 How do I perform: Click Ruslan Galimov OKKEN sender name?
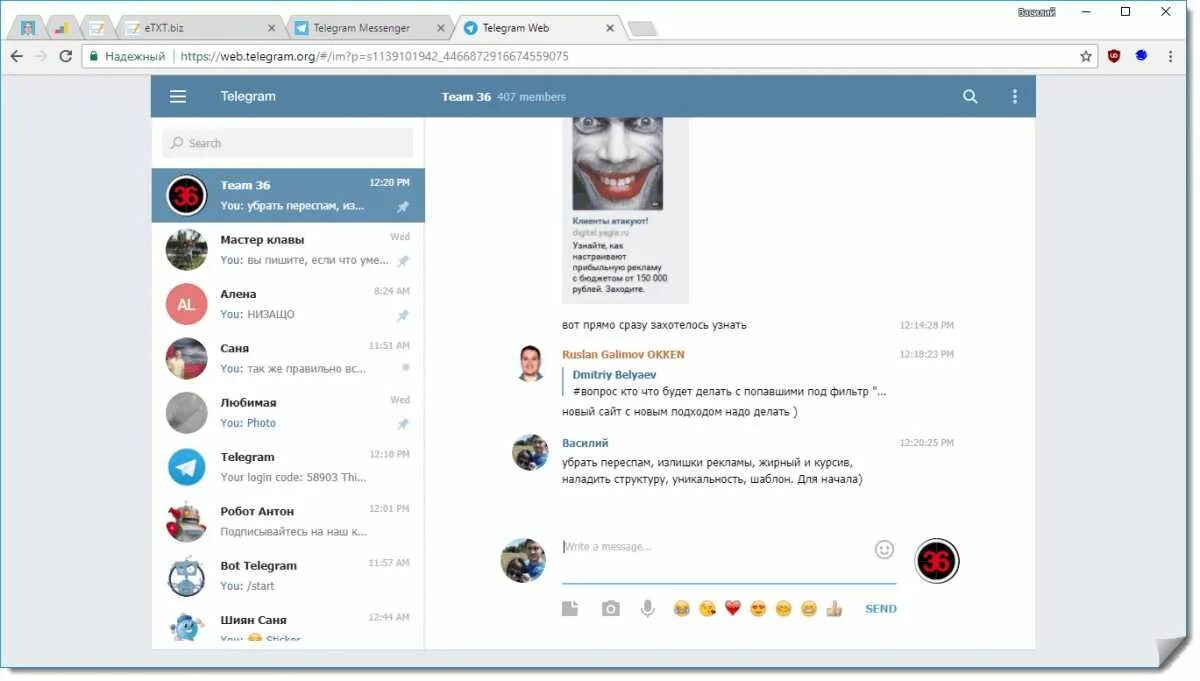(623, 355)
